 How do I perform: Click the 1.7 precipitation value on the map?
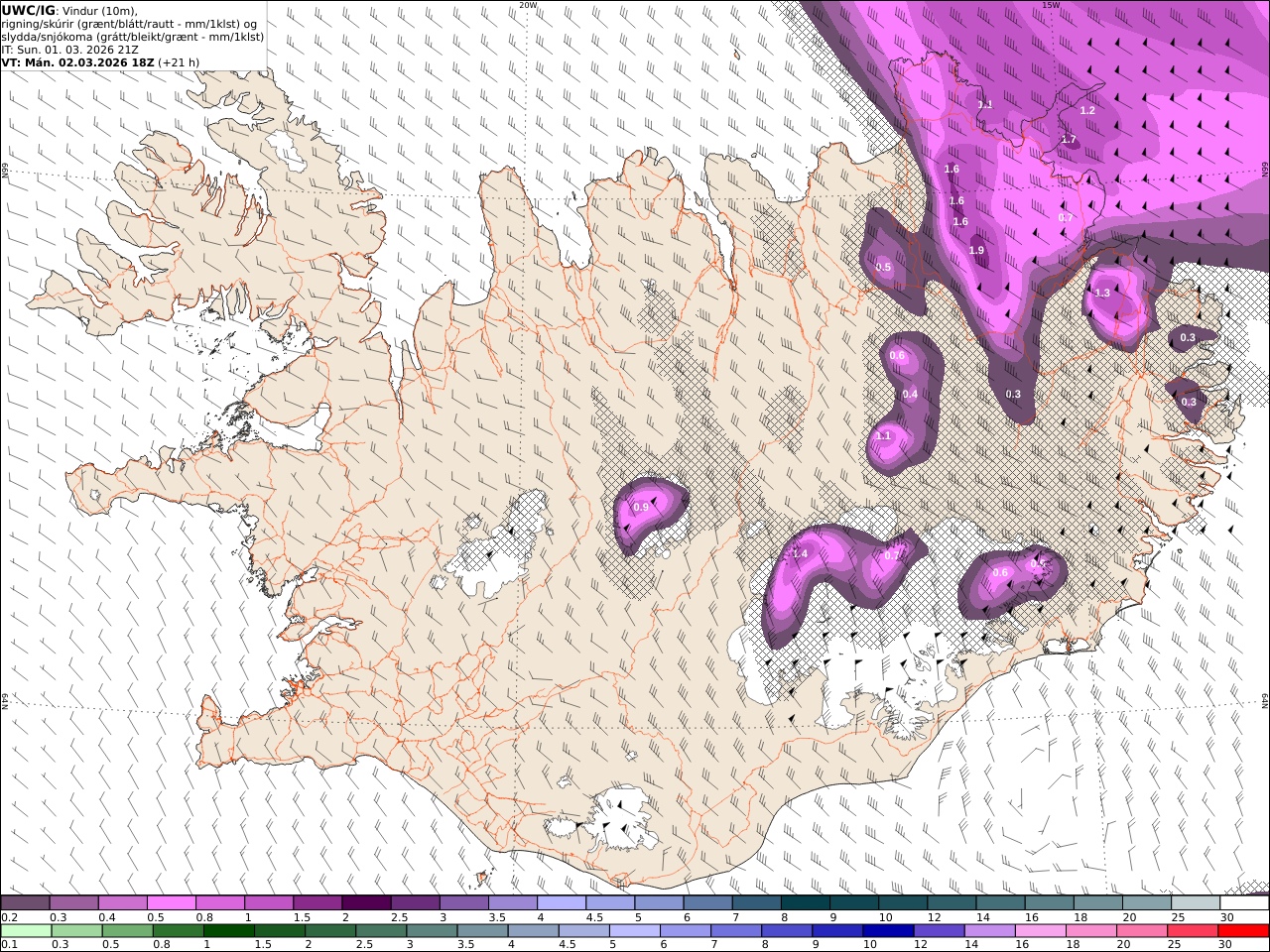(1069, 140)
